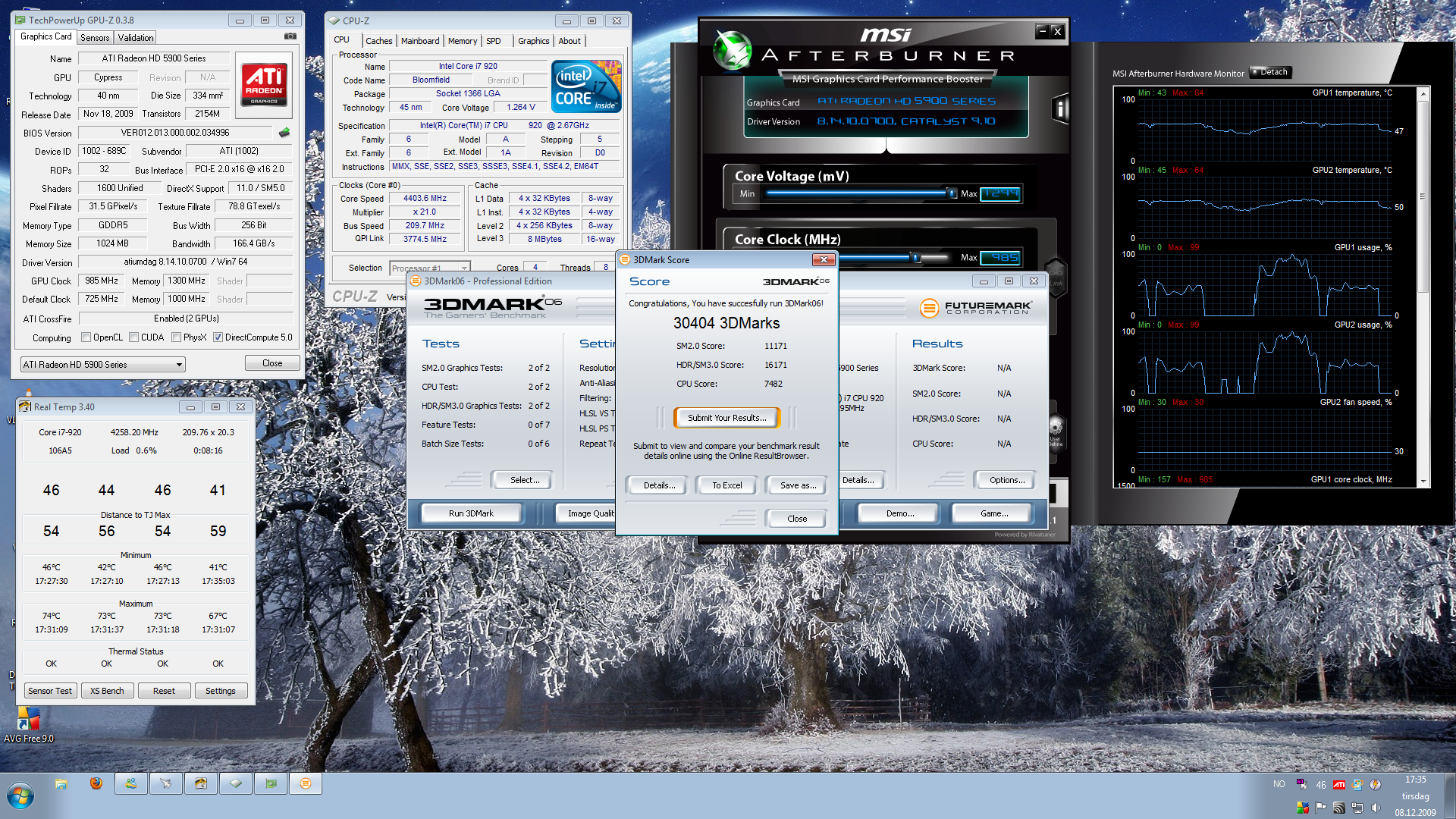The image size is (1456, 819).
Task: Open AVG Free 9.0 desktop shortcut
Action: (x=28, y=725)
